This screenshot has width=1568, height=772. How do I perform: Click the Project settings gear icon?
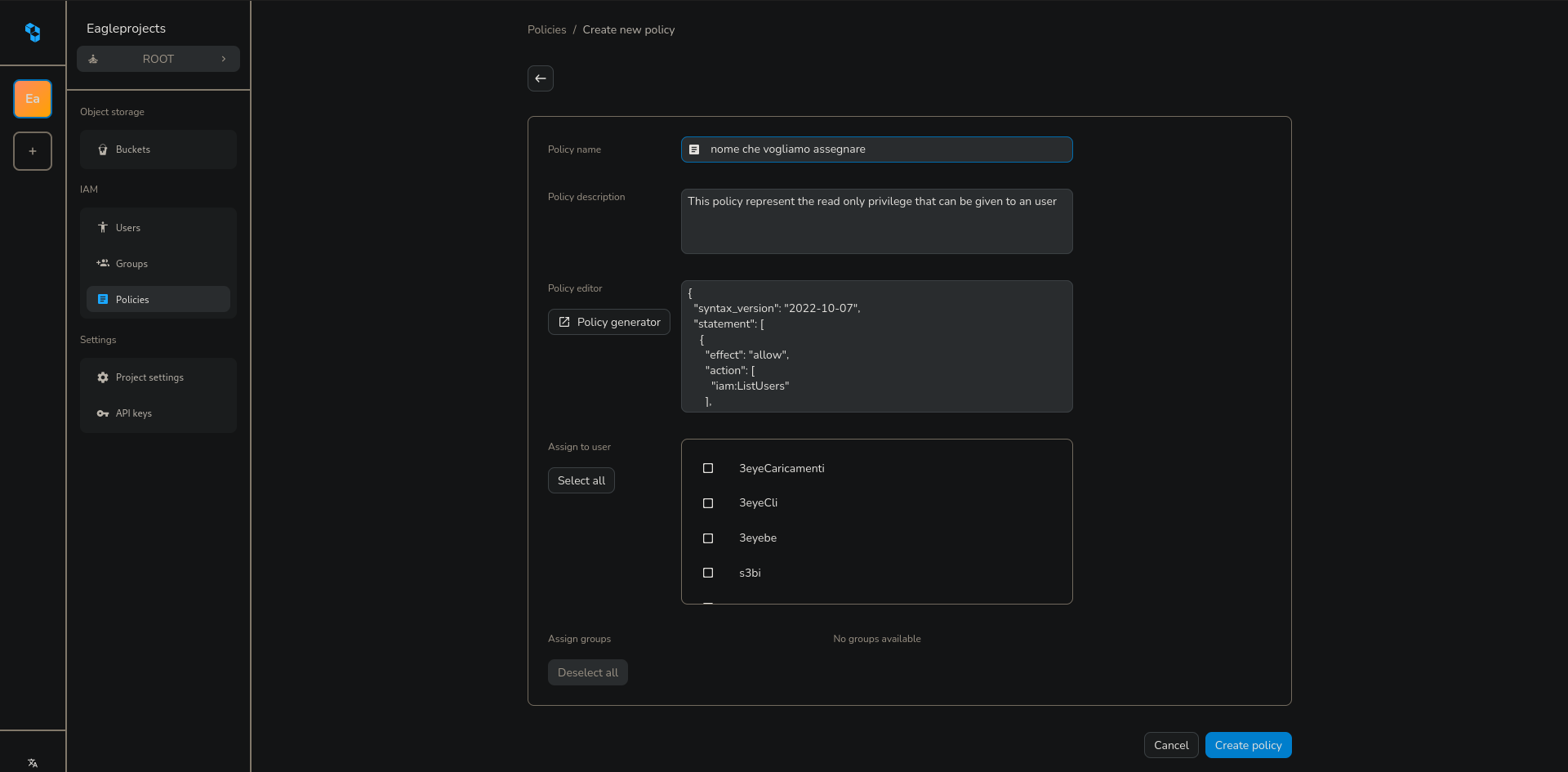(x=103, y=377)
